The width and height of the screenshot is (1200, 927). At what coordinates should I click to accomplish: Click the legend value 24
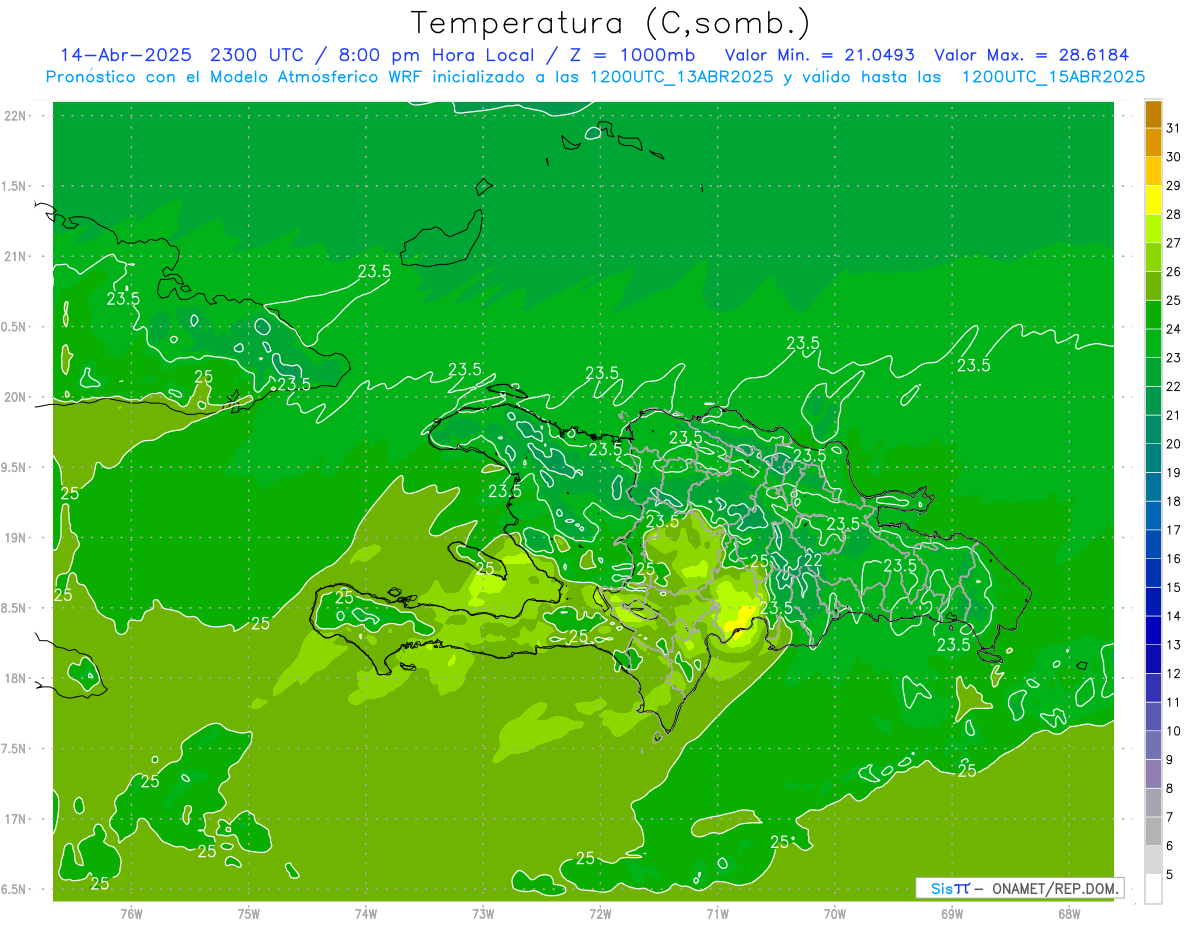click(1173, 329)
